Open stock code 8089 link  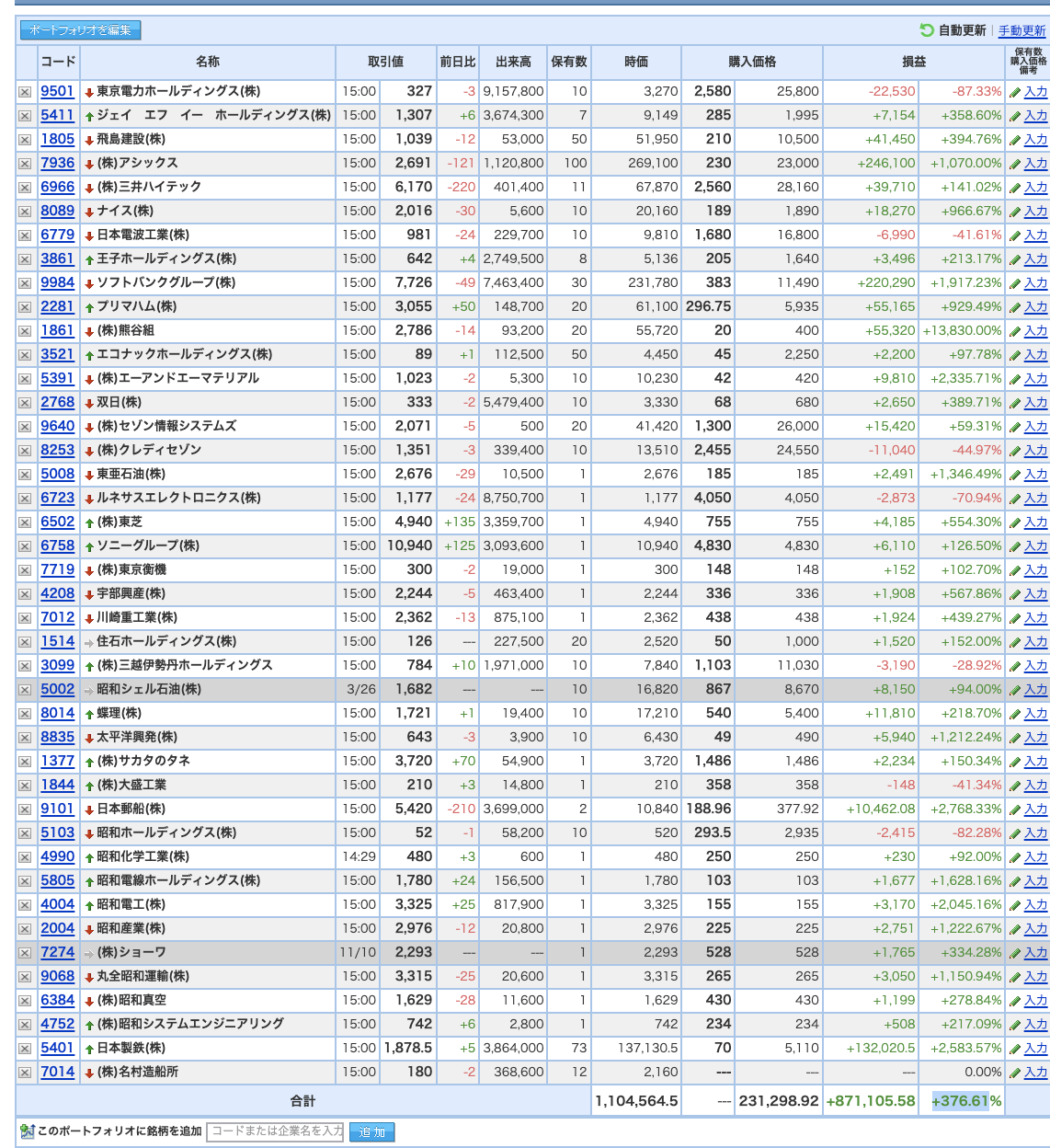57,211
